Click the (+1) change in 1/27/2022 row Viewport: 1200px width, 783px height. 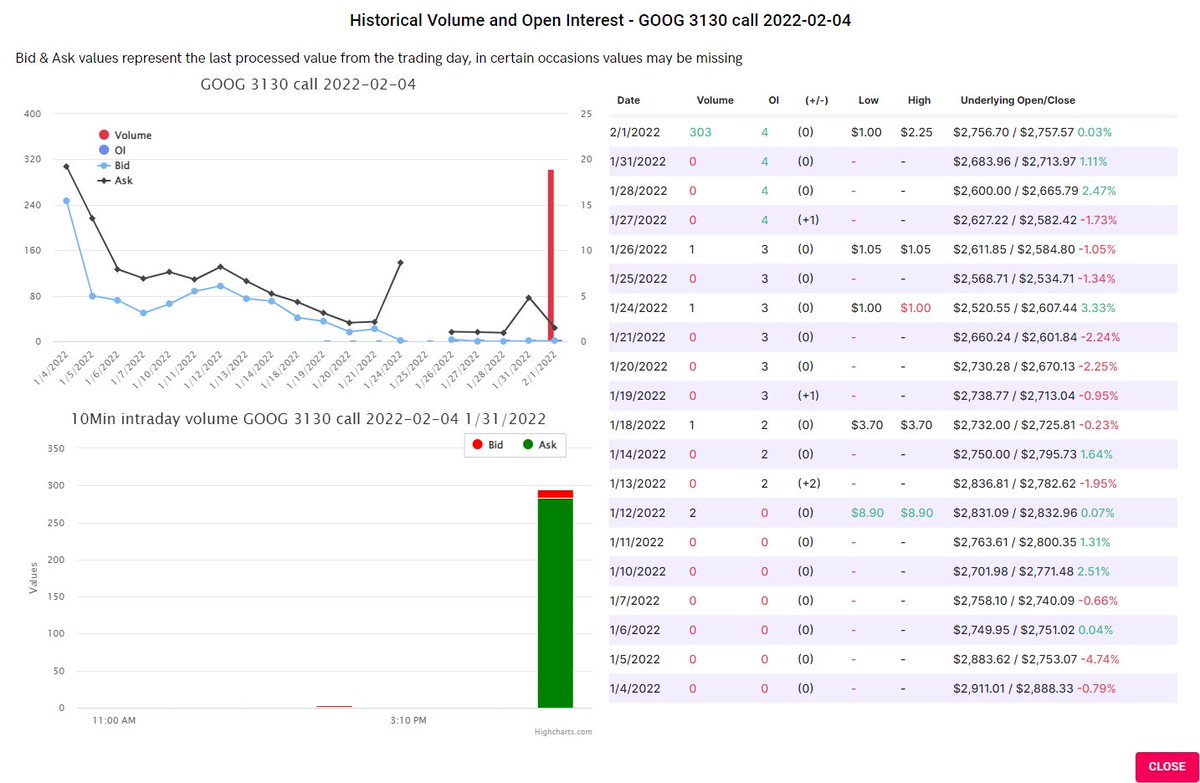click(x=809, y=220)
